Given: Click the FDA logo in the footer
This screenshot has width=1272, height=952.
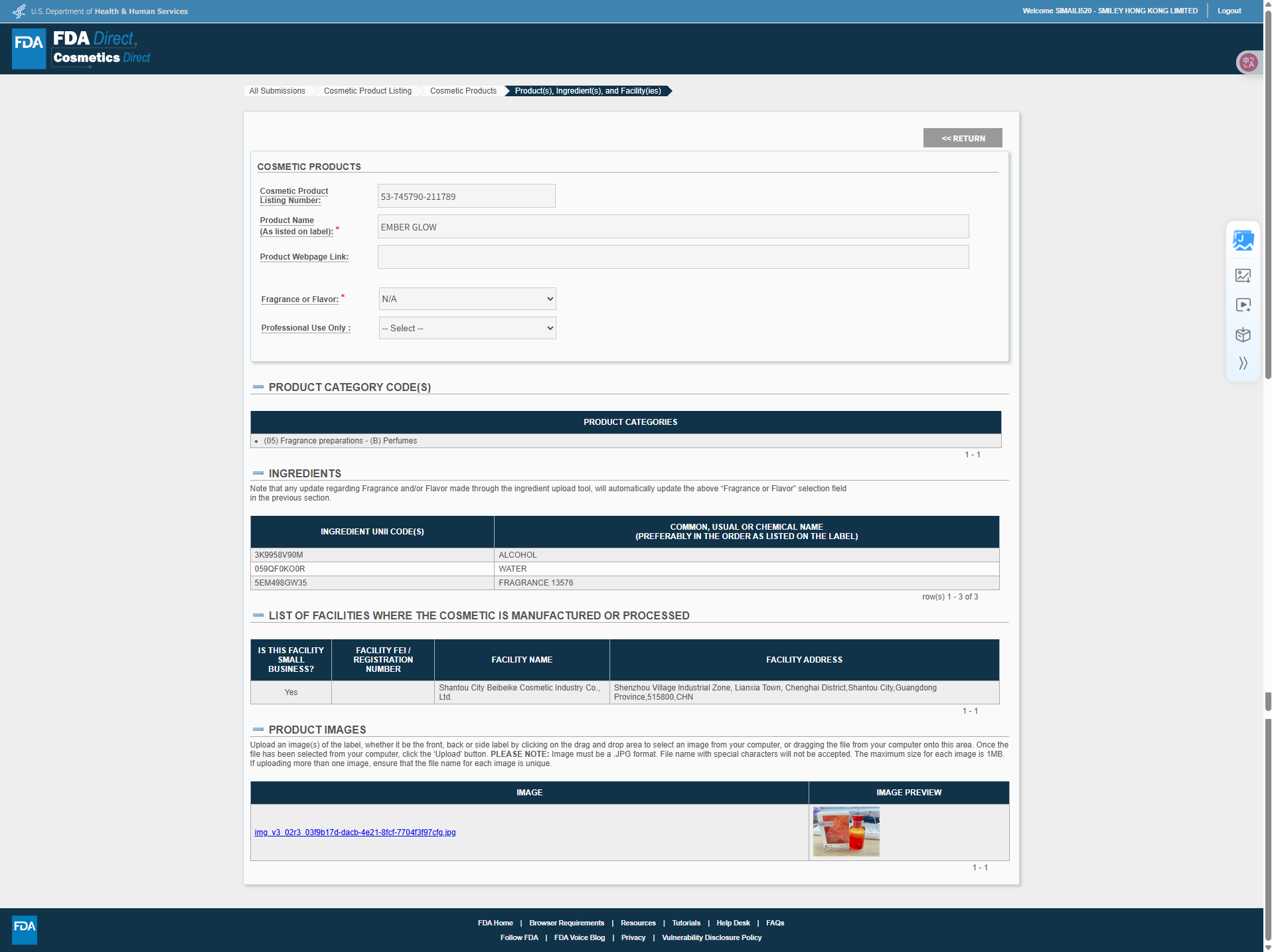Looking at the screenshot, I should click(x=25, y=929).
